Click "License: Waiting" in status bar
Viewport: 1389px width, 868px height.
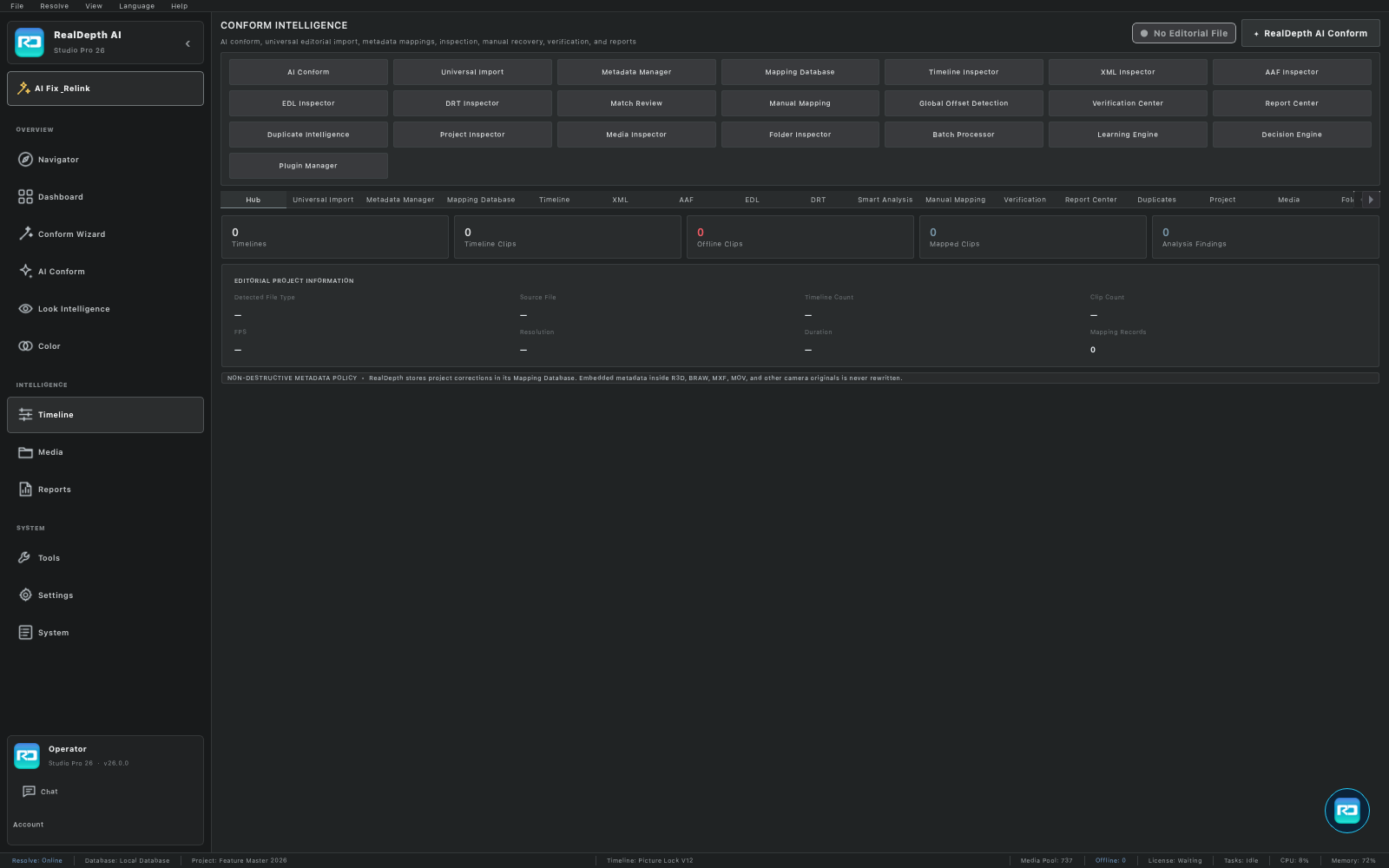click(x=1175, y=861)
